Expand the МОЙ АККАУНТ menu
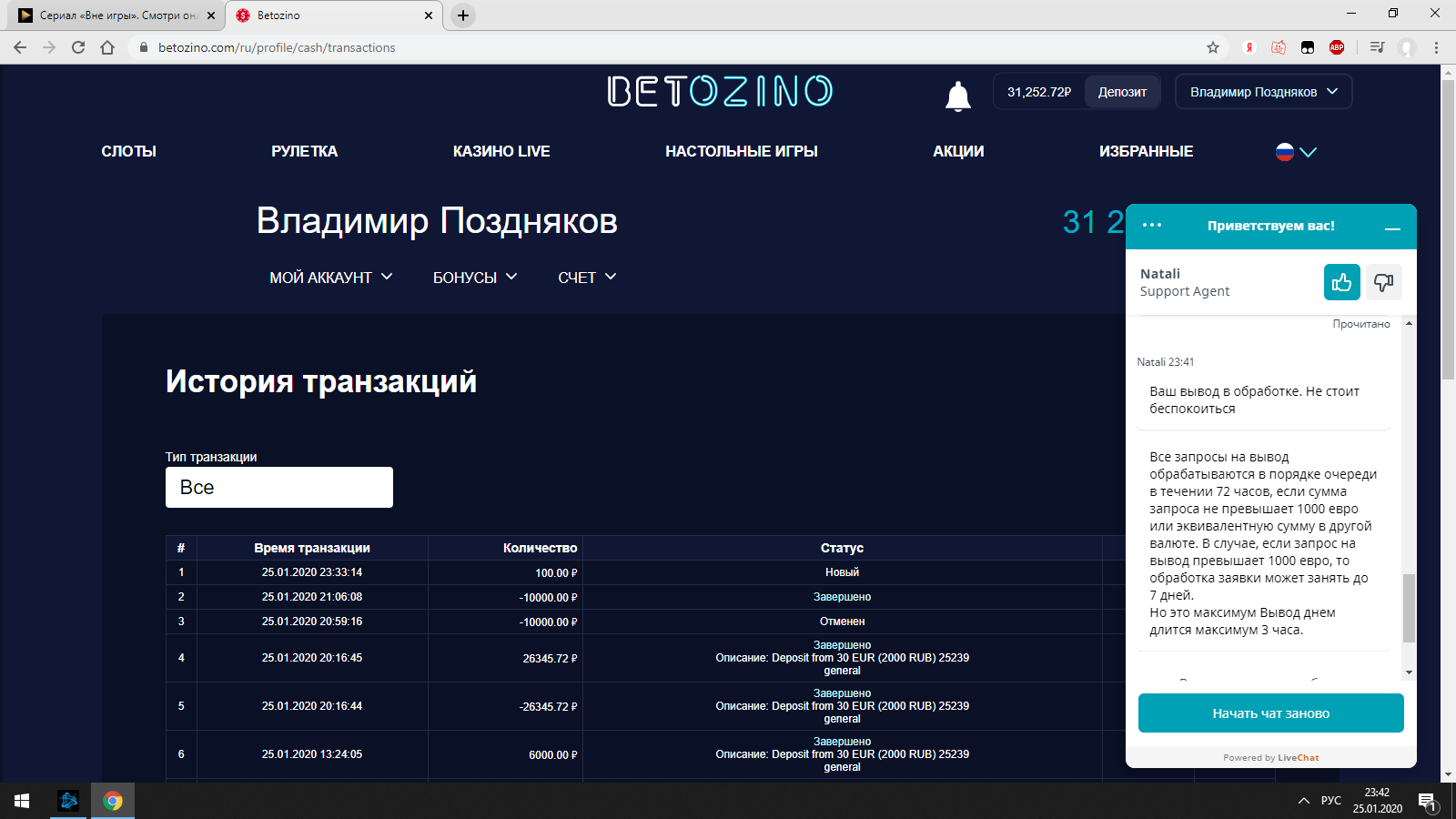Image resolution: width=1456 pixels, height=819 pixels. coord(331,278)
